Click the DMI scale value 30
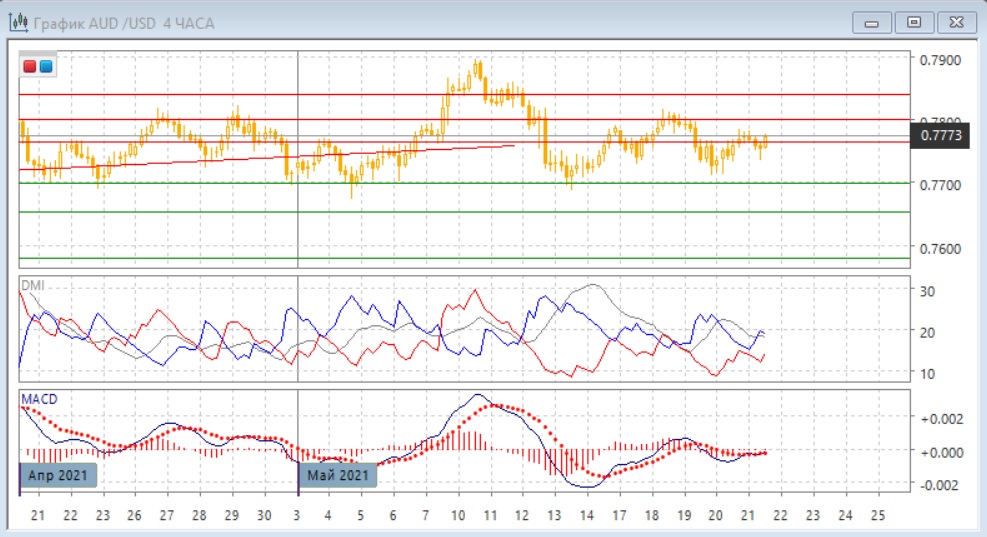Screen dimensions: 987x537 coord(926,291)
